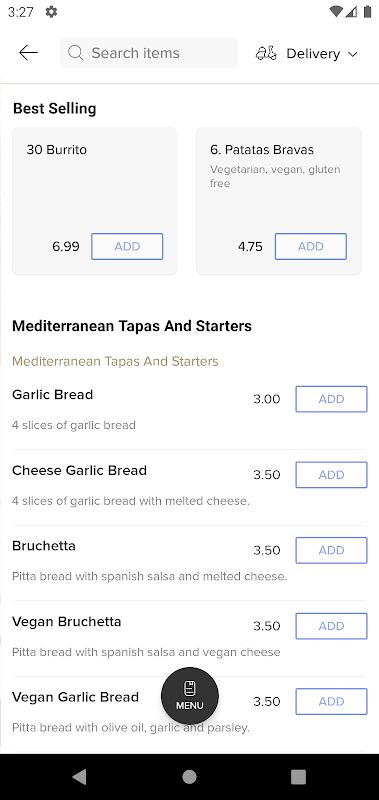379x800 pixels.
Task: Add Bruchetta to the order
Action: click(x=332, y=550)
